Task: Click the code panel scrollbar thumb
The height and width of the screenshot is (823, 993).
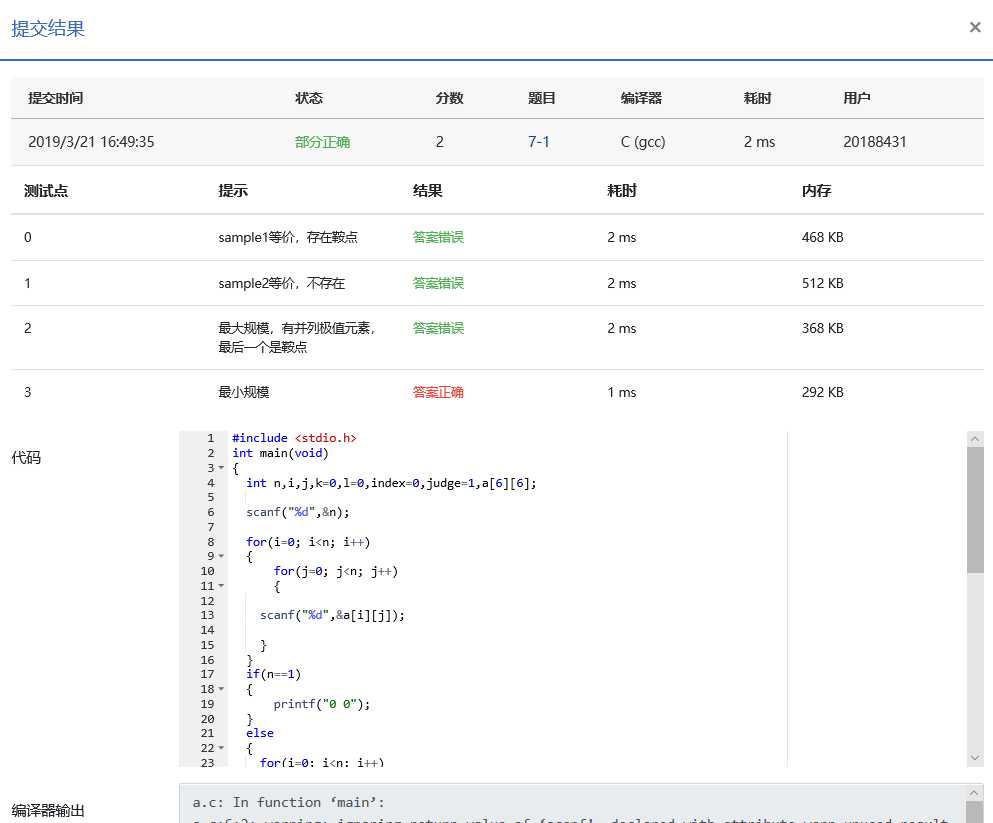Action: coord(975,510)
